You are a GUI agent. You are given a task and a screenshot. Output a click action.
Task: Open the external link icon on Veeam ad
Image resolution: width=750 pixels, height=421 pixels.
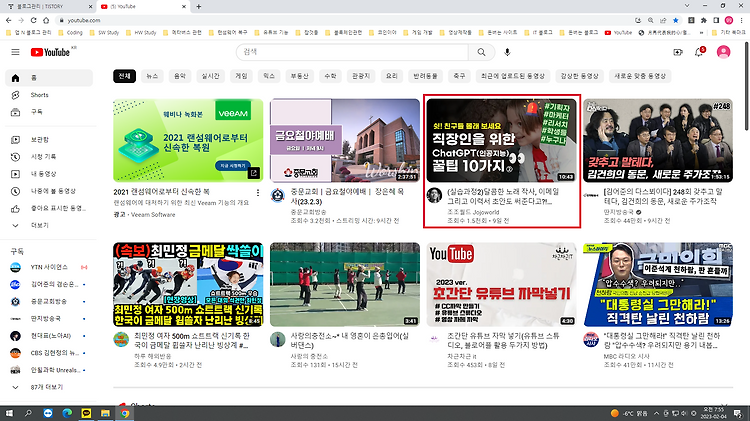tap(254, 173)
